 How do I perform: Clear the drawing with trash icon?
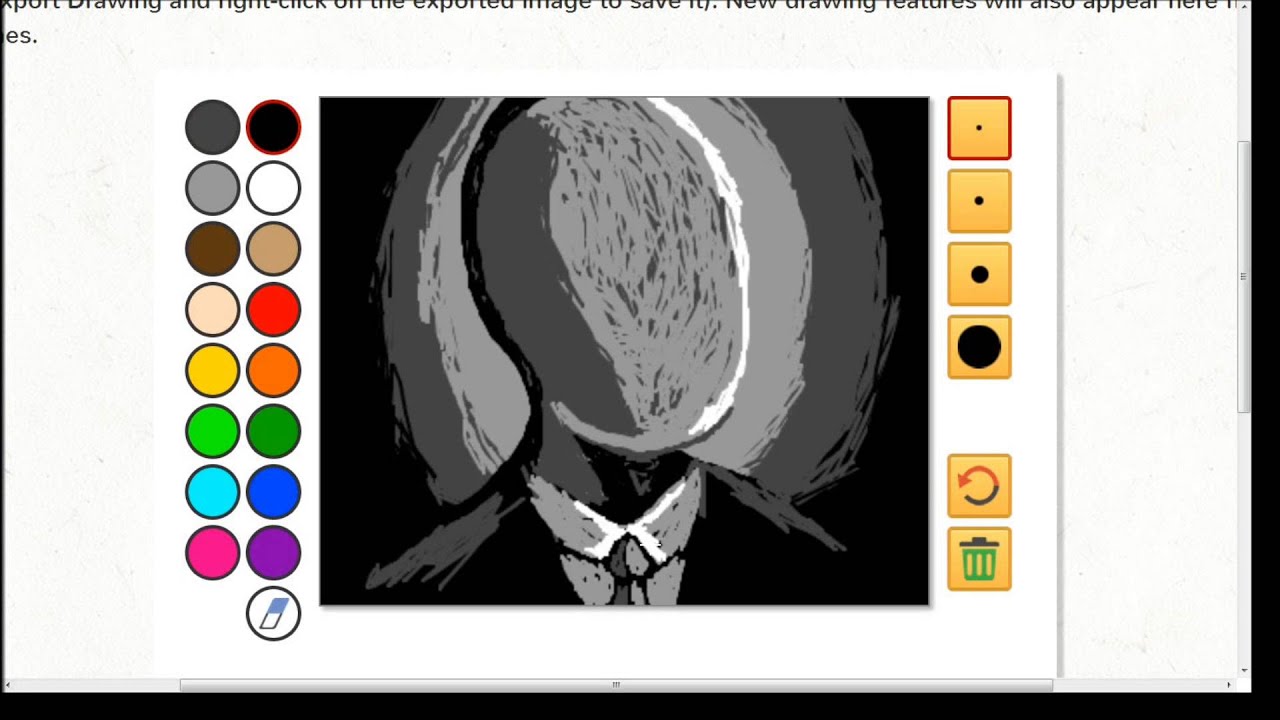click(979, 559)
